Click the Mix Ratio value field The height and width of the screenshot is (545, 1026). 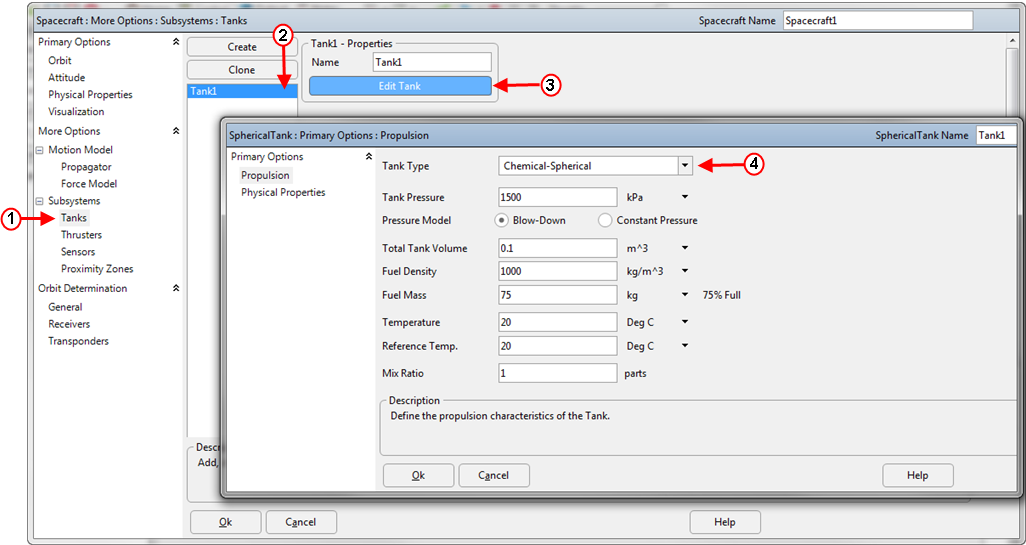[x=557, y=373]
